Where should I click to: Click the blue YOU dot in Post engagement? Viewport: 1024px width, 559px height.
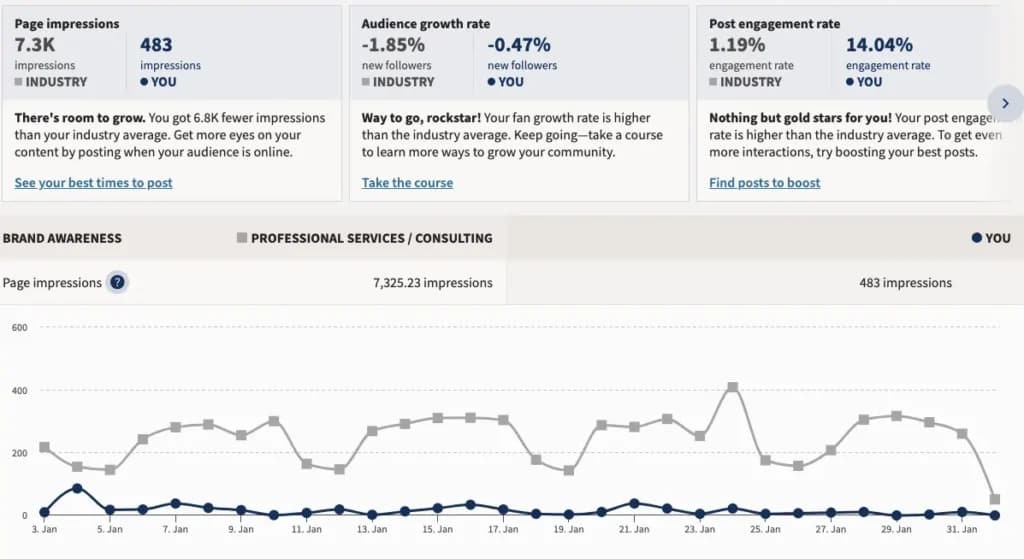[850, 82]
